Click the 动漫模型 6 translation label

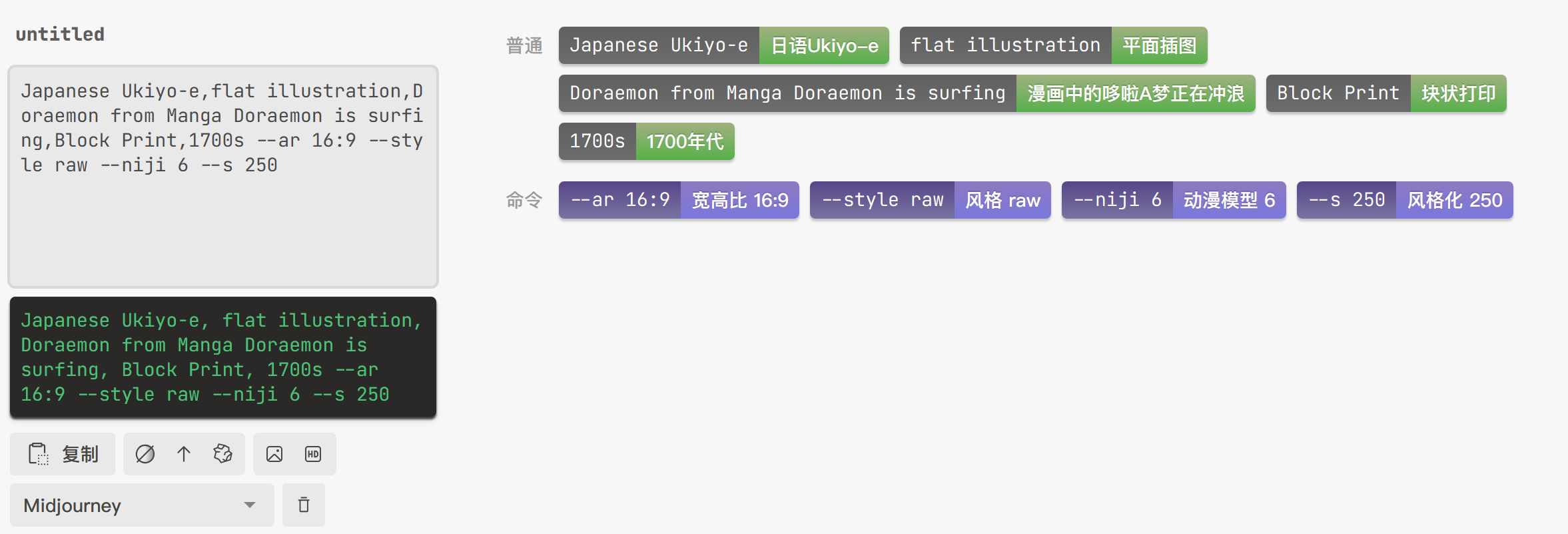tap(1229, 200)
